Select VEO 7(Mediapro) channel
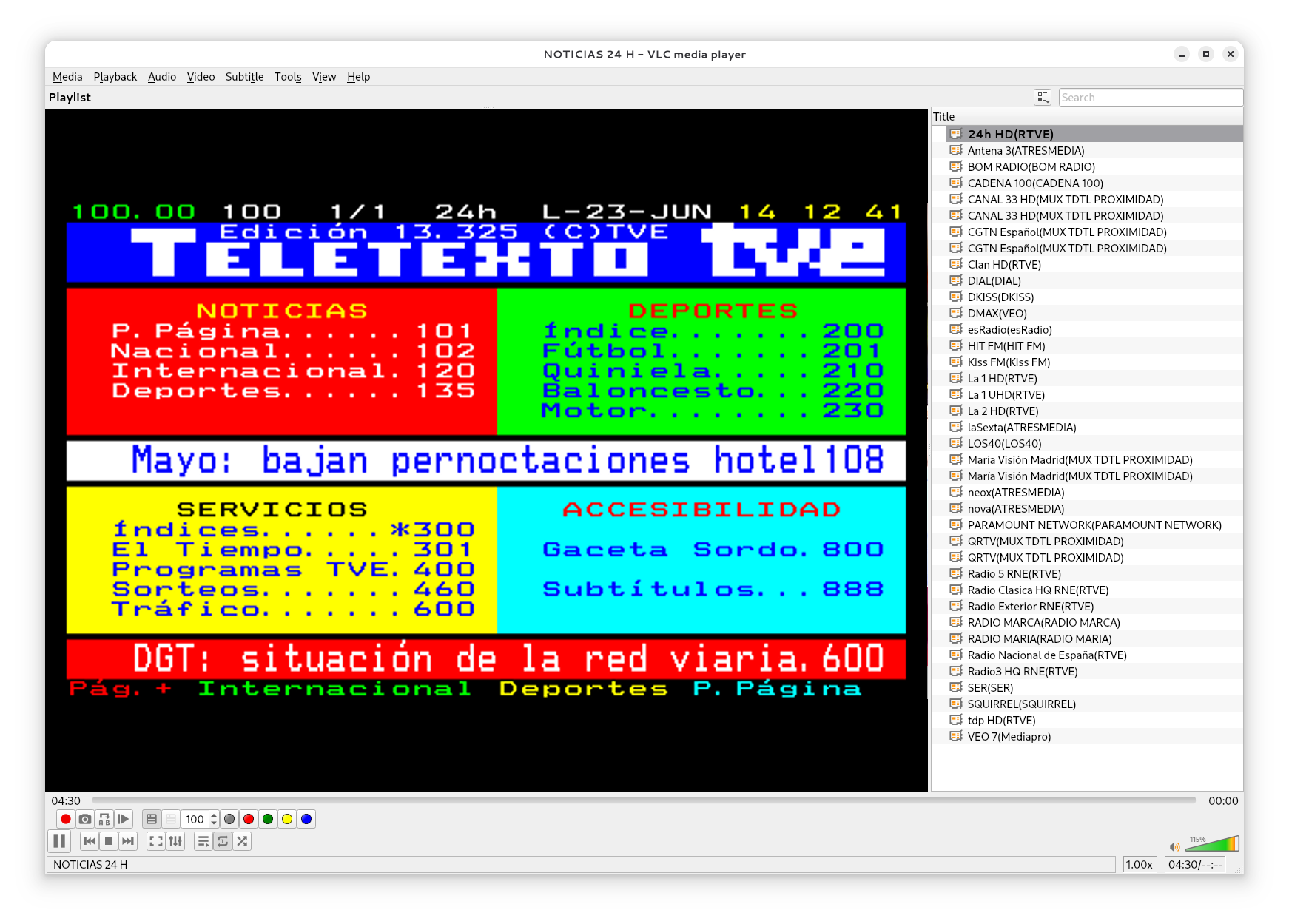This screenshot has height=924, width=1289. (1095, 736)
